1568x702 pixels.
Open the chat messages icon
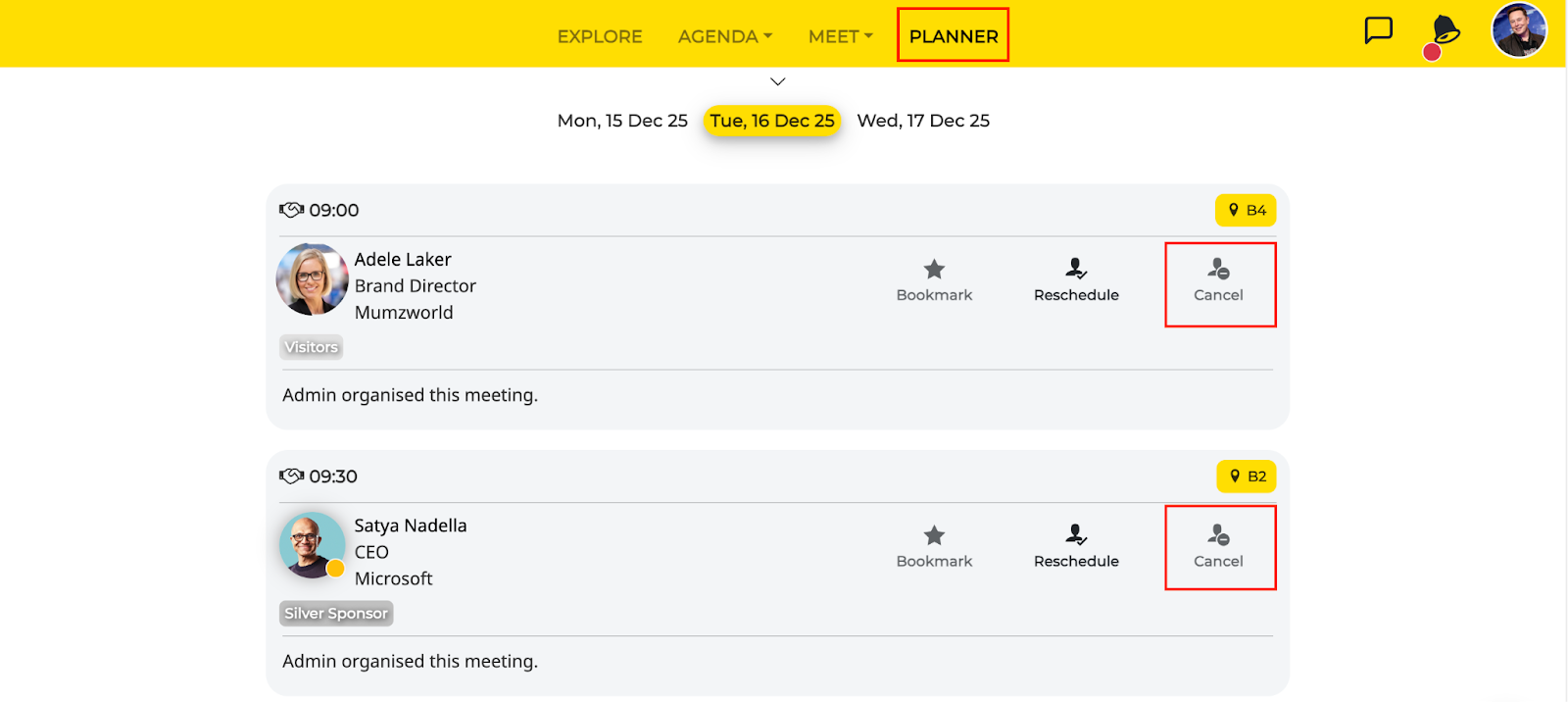1378,31
